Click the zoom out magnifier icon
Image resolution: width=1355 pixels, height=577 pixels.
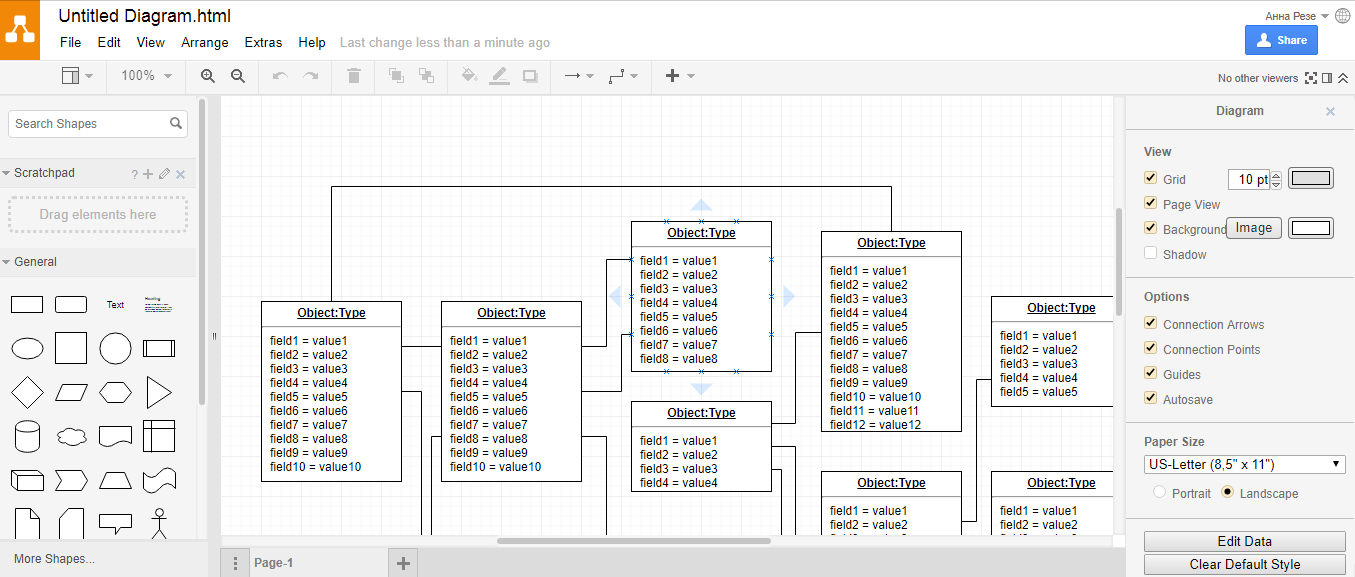coord(238,76)
